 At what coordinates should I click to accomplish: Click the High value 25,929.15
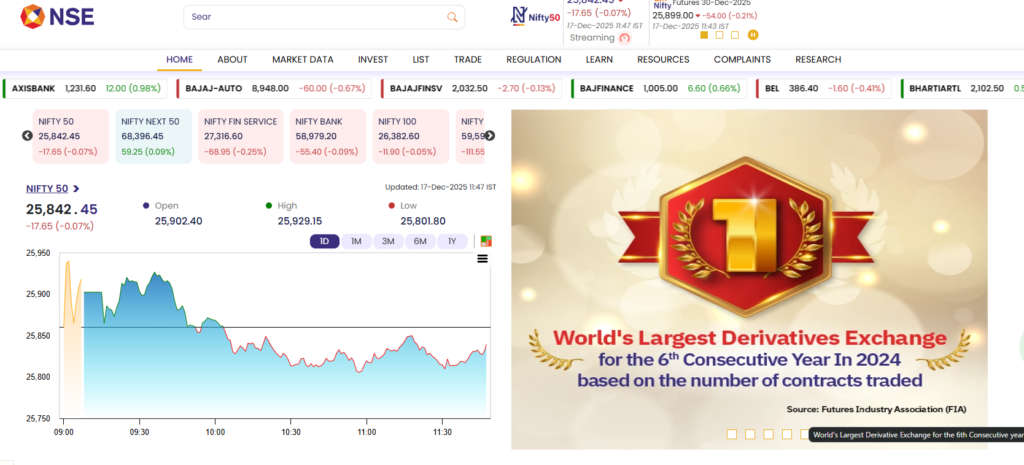[x=300, y=221]
